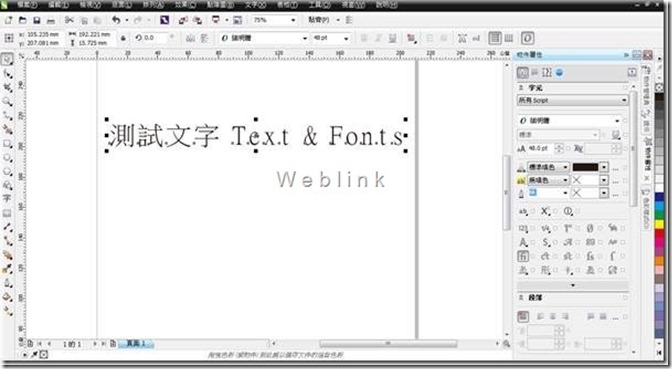The height and width of the screenshot is (369, 672).
Task: Collapse the 字元 character section
Action: (521, 88)
